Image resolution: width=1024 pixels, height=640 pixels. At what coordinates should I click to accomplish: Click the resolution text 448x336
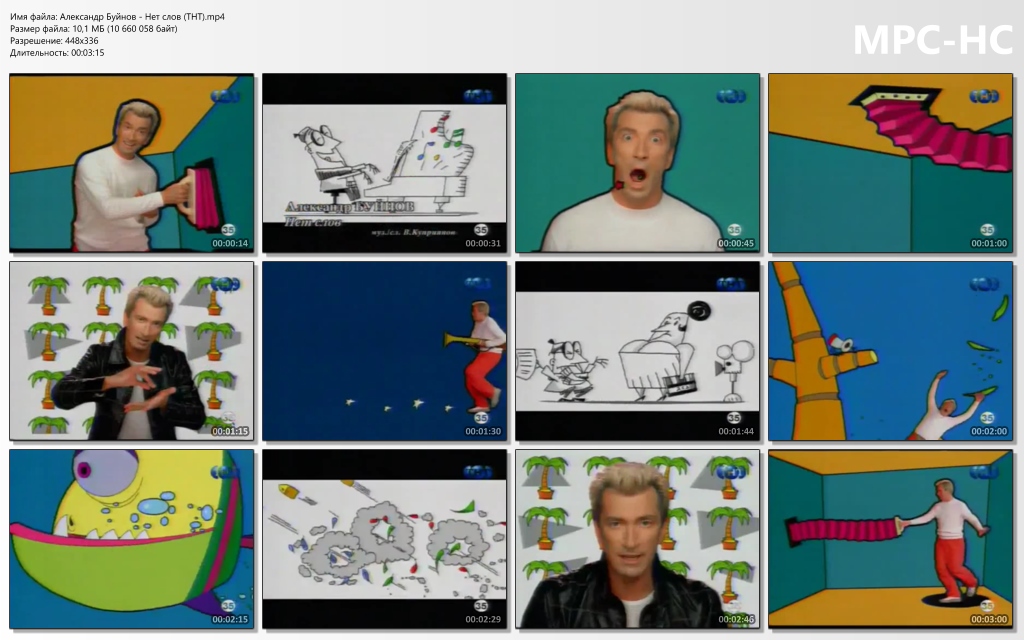pyautogui.click(x=82, y=40)
